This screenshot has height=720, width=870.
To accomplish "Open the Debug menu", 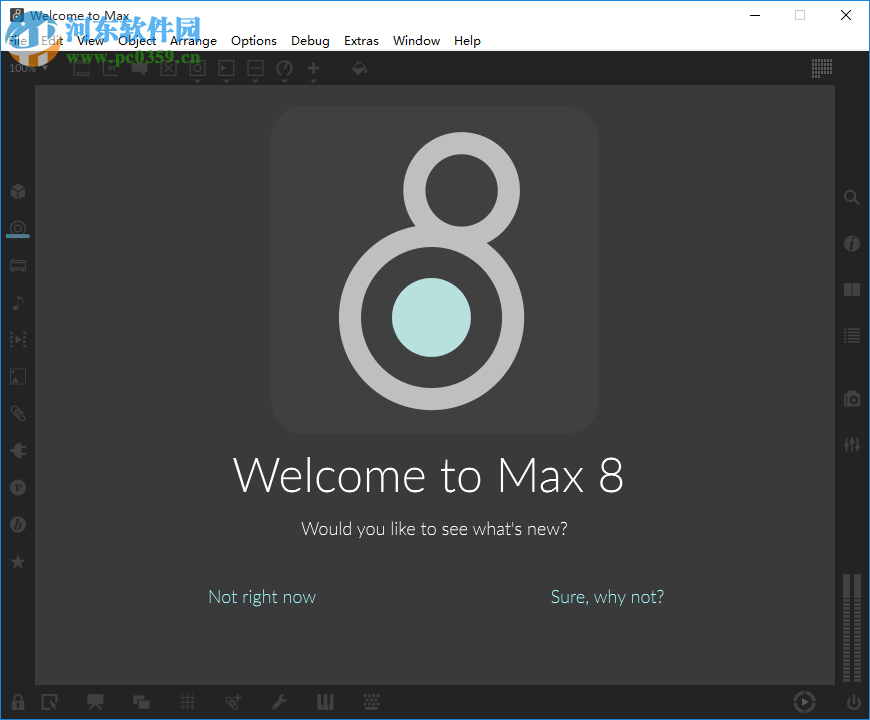I will tap(310, 40).
